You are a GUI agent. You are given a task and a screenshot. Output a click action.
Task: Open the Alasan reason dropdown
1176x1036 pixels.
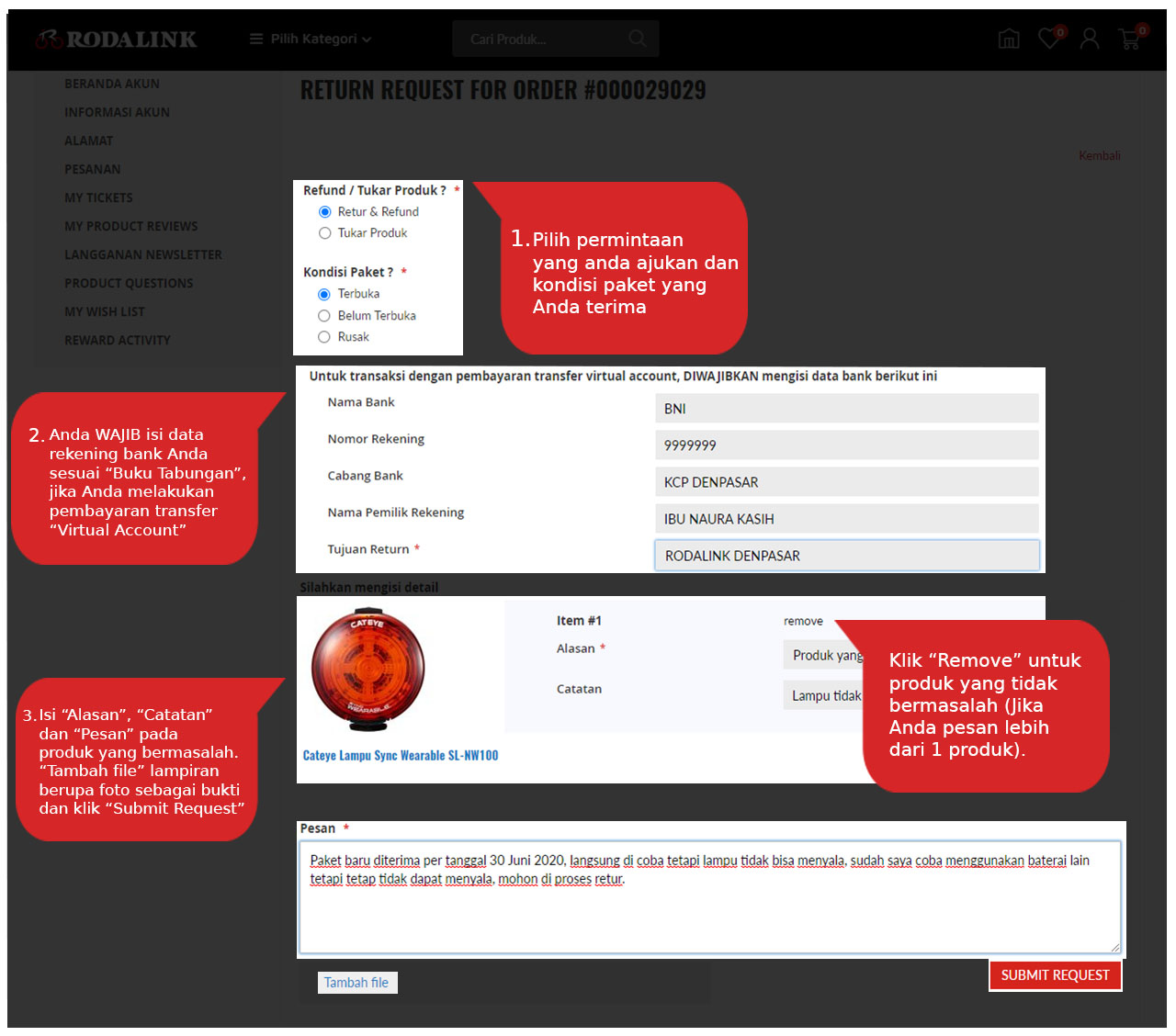[x=823, y=655]
